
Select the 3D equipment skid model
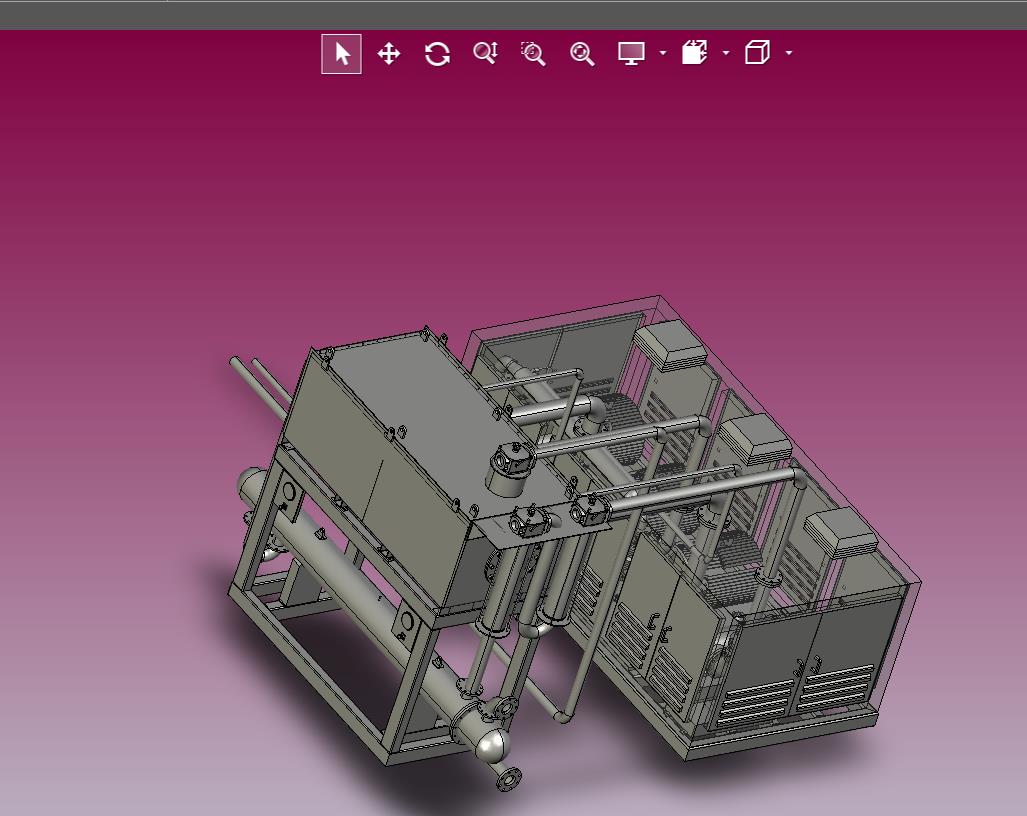(x=574, y=543)
